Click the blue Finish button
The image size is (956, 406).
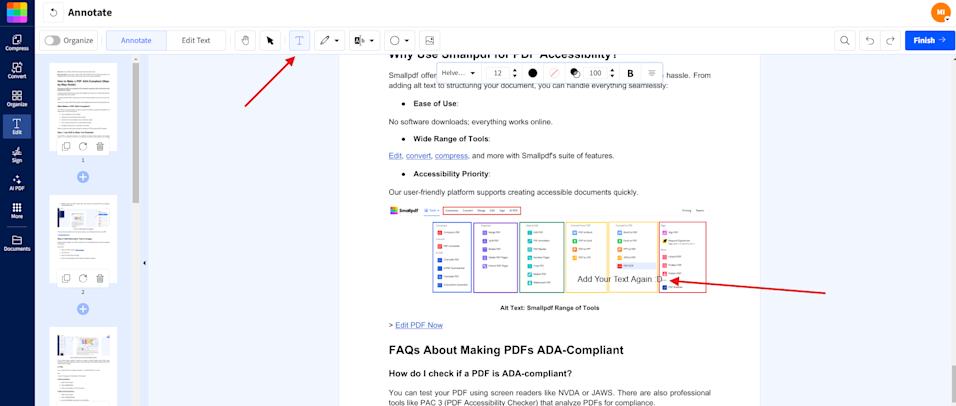[929, 40]
